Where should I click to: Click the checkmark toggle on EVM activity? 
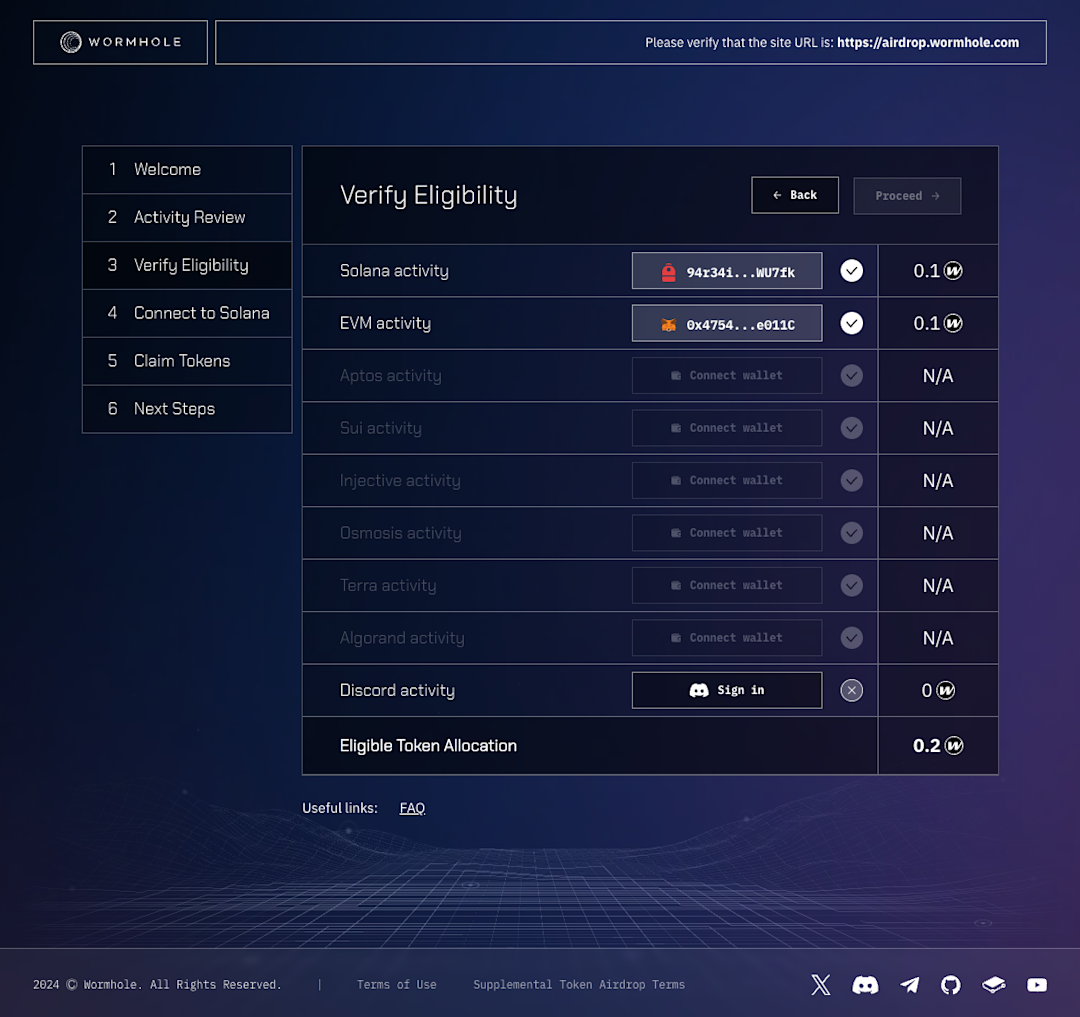(851, 322)
